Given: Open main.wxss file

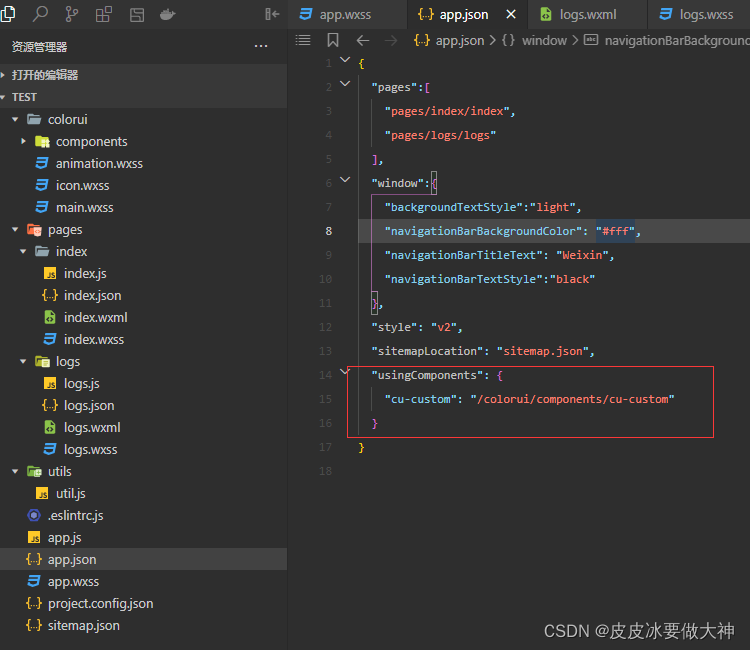Looking at the screenshot, I should pos(85,208).
